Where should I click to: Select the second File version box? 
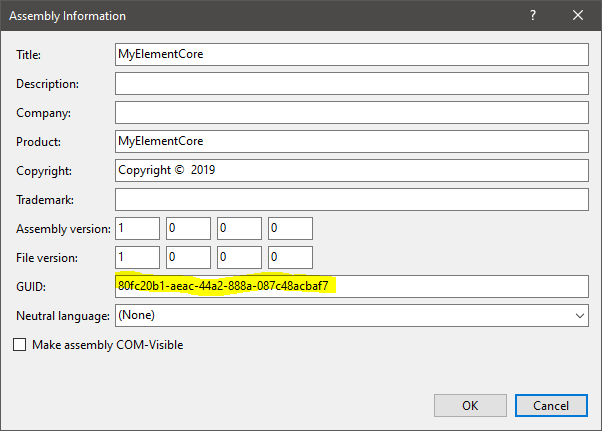[x=188, y=257]
